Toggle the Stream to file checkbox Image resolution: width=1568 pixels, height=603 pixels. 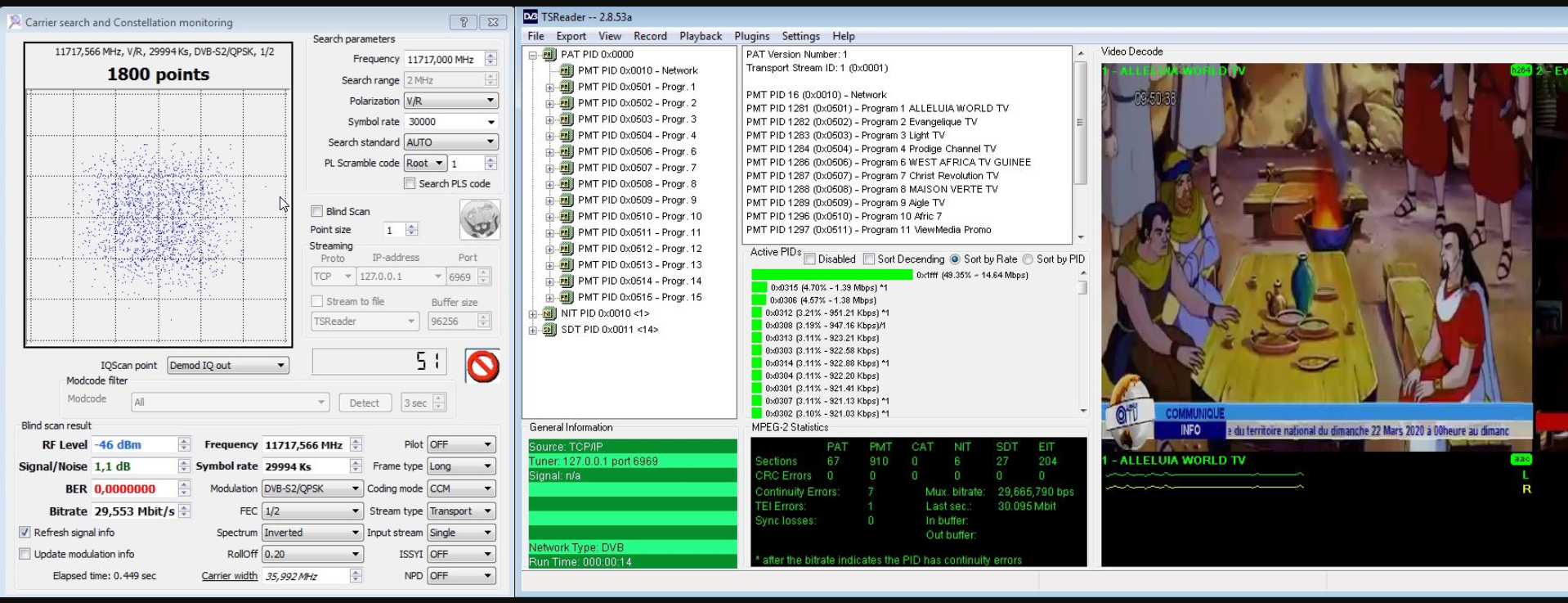(x=317, y=301)
